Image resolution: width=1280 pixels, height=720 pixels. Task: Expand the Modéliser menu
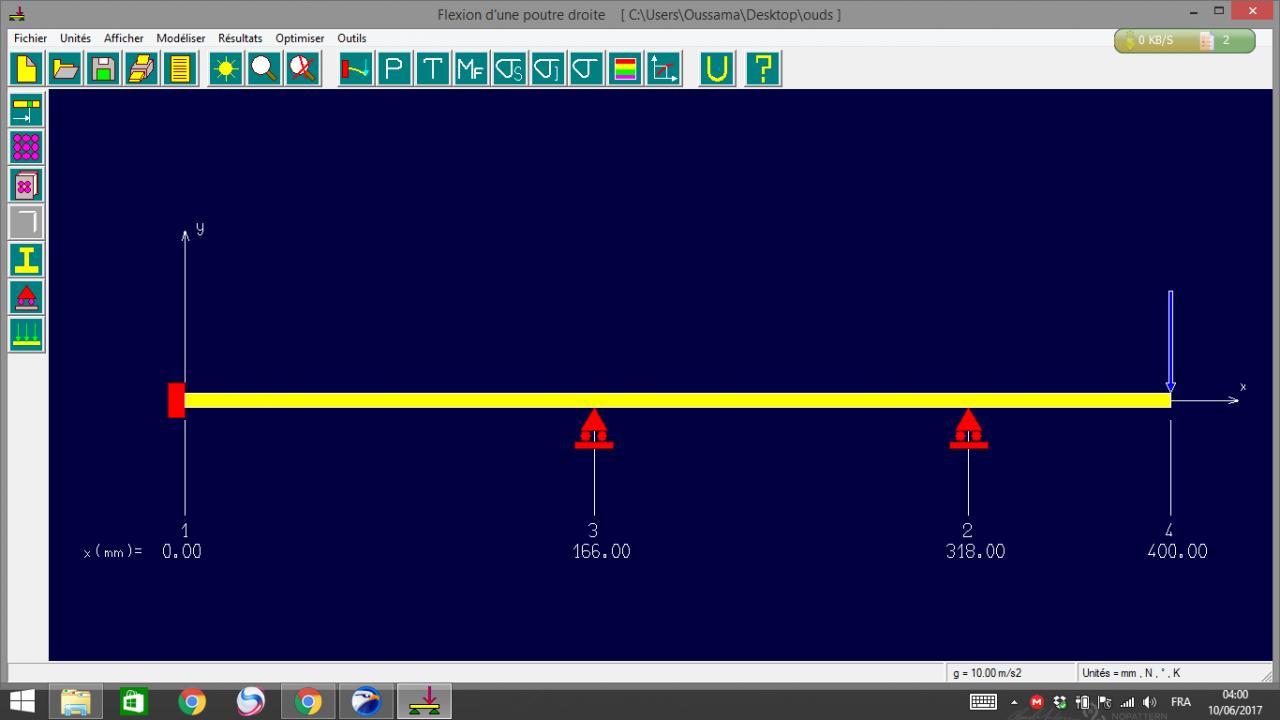point(181,38)
